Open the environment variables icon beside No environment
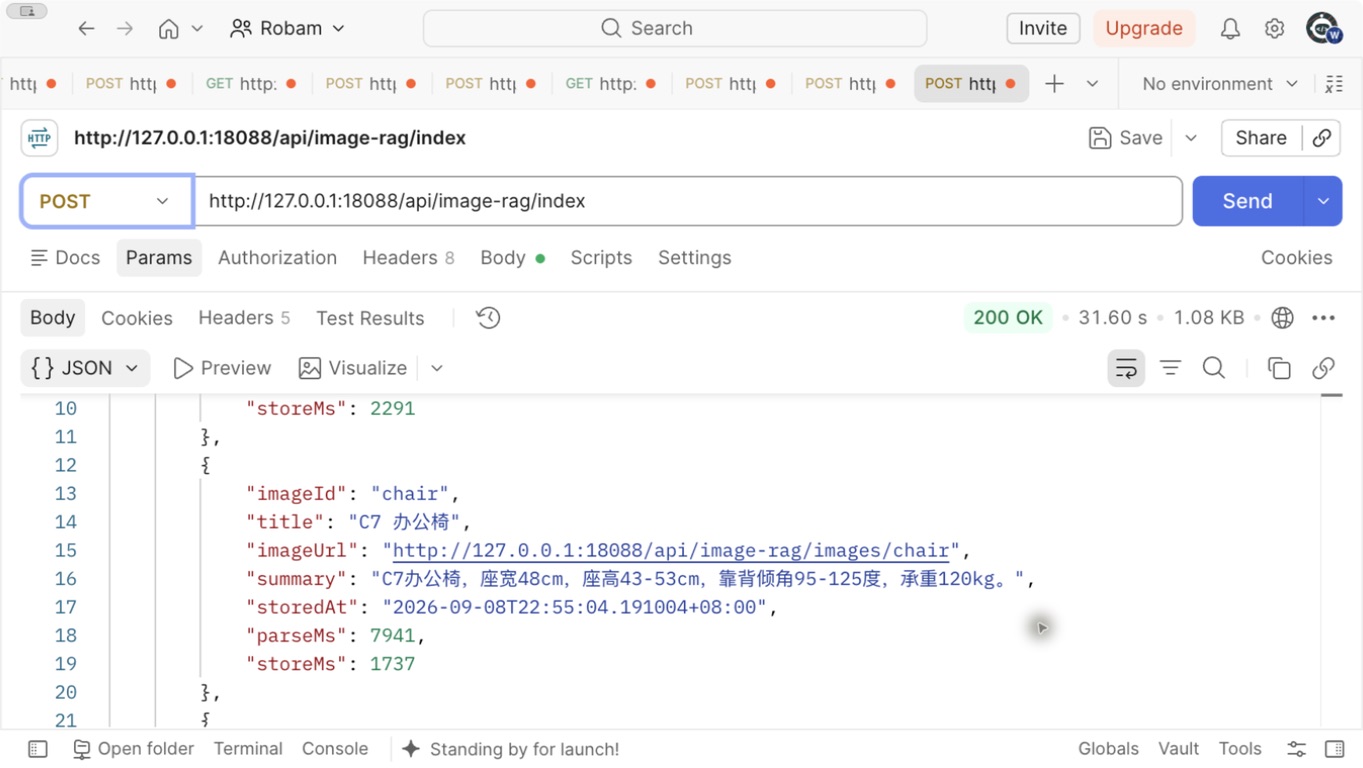Viewport: 1363px width, 768px height. click(1333, 84)
